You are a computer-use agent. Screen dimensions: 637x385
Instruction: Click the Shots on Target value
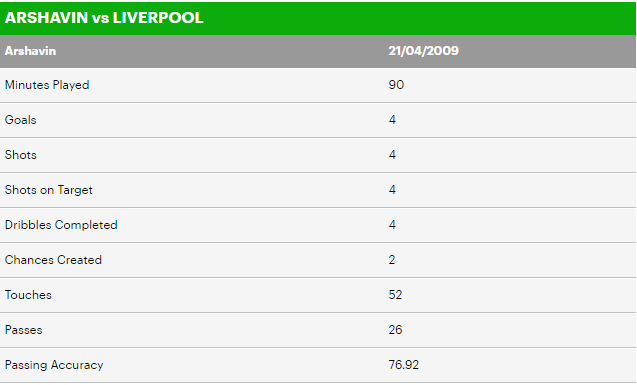pos(392,190)
